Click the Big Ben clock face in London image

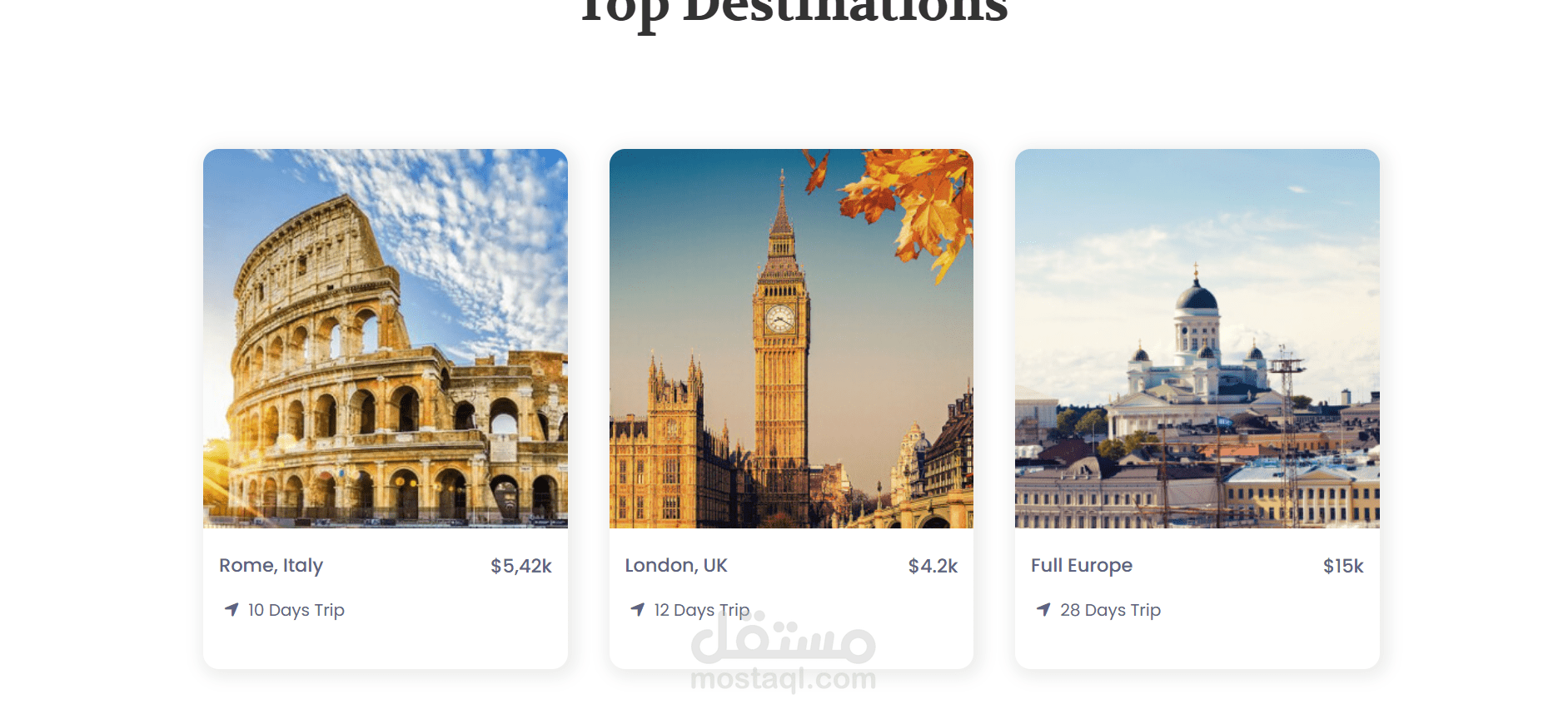780,319
